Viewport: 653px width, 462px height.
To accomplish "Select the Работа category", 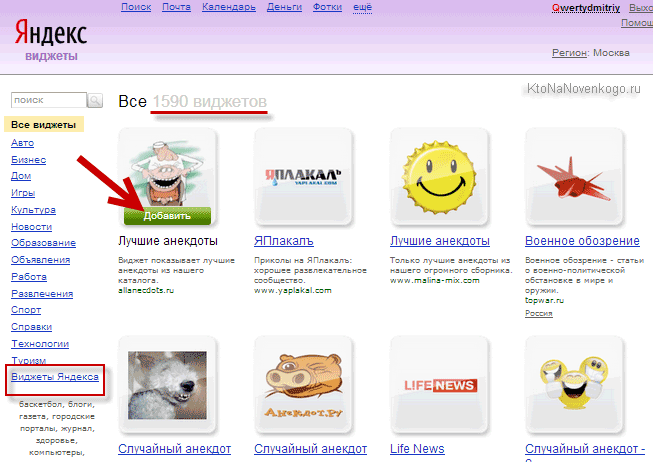I will pos(29,277).
